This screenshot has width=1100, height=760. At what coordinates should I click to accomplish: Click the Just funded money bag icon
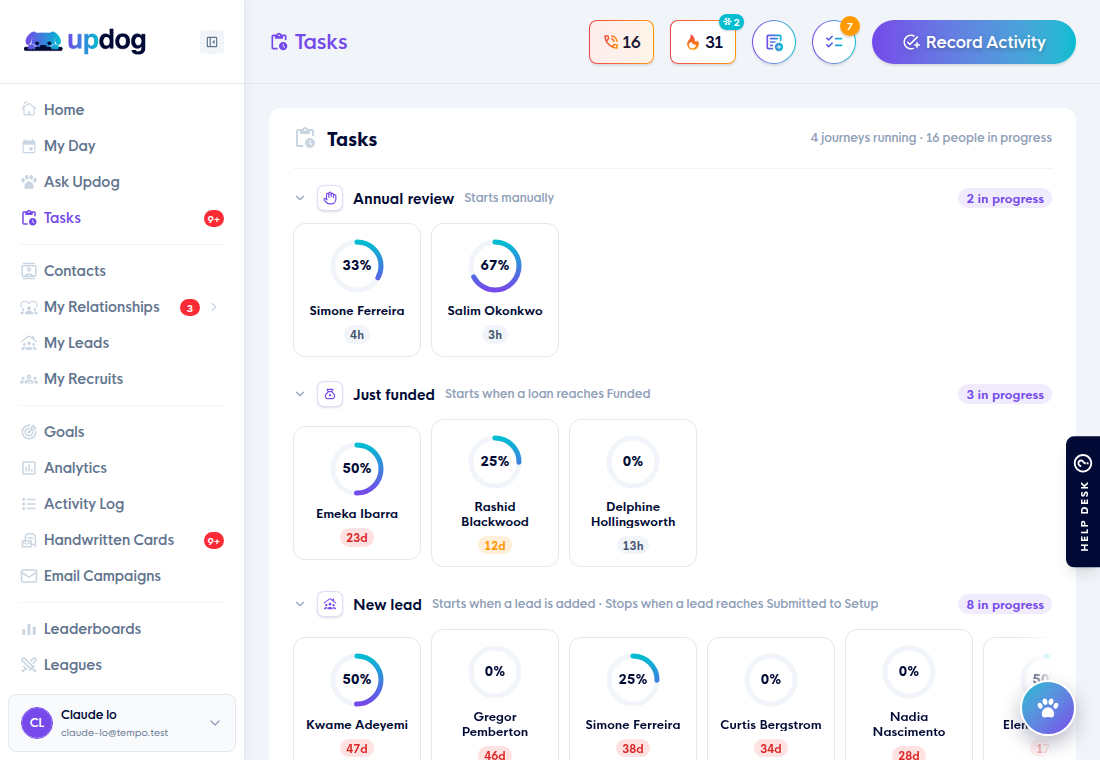pyautogui.click(x=330, y=394)
